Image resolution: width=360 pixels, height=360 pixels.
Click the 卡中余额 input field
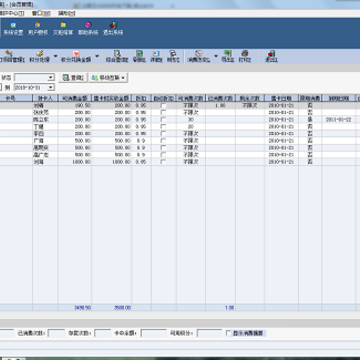154,333
